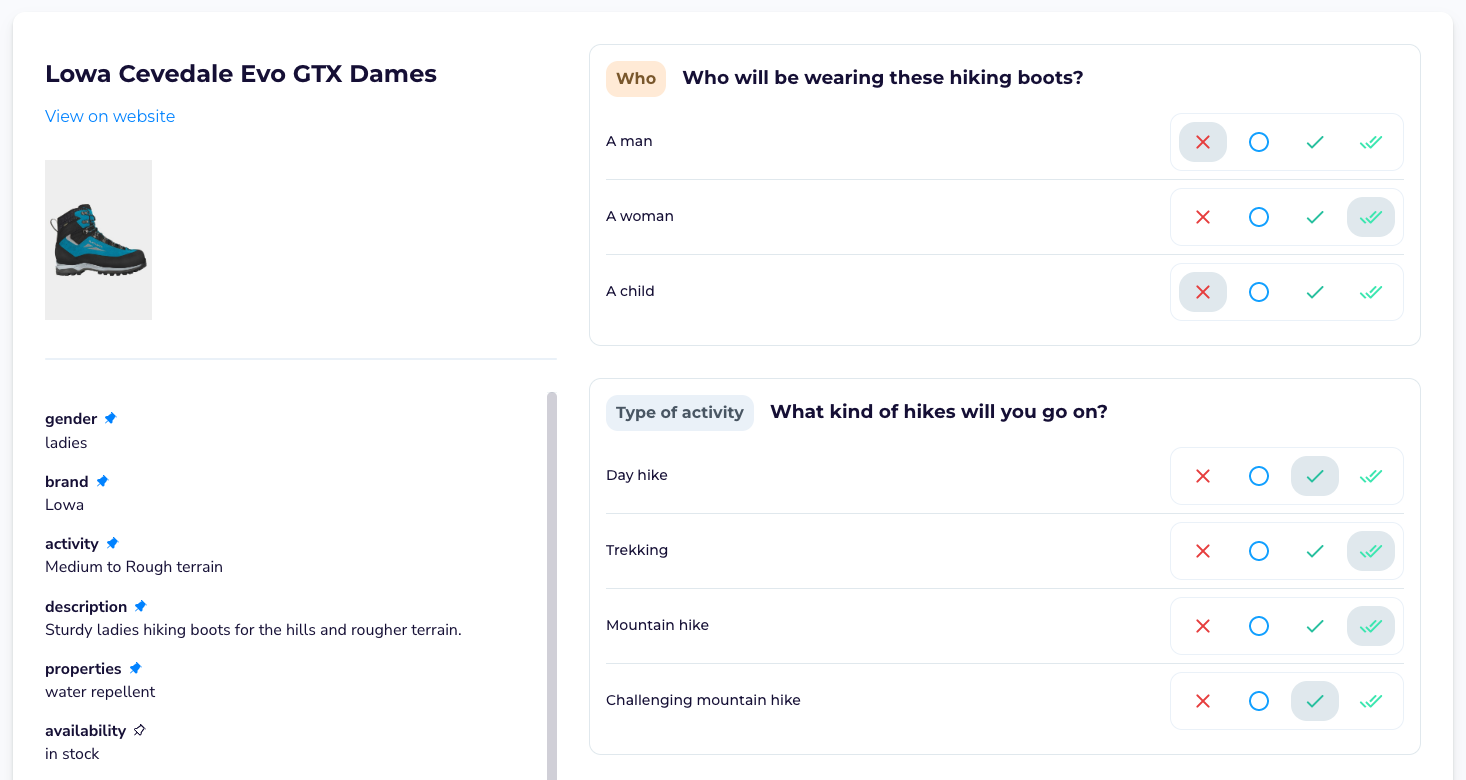
Task: Click the sturdy ladies hiking boots description
Action: tap(253, 630)
